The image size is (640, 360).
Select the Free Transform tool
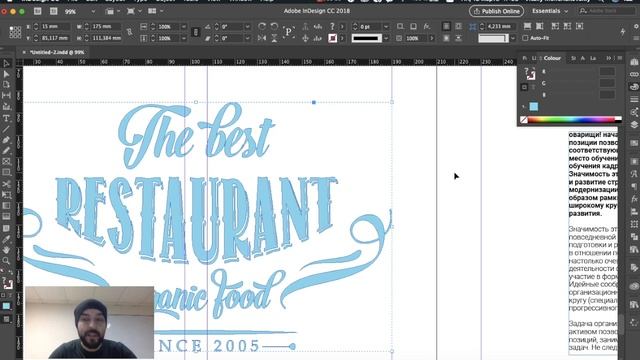point(7,195)
